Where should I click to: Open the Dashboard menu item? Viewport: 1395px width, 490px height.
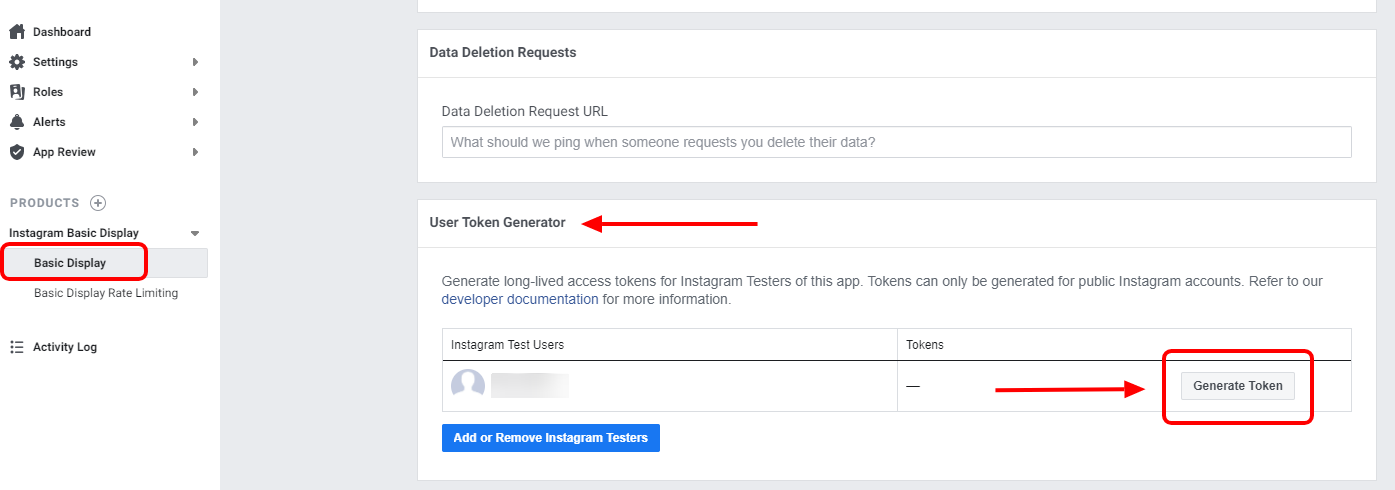[x=62, y=32]
